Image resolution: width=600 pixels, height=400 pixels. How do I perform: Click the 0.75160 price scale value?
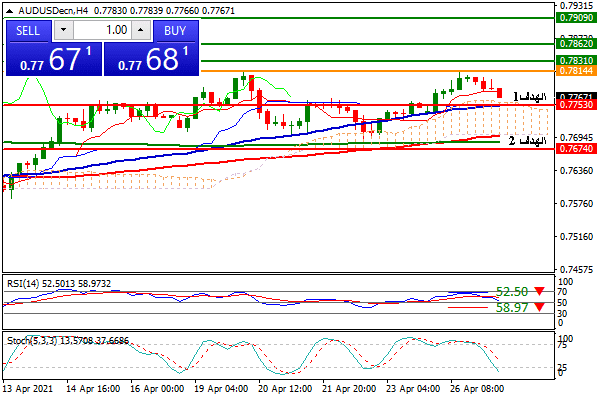pyautogui.click(x=577, y=237)
